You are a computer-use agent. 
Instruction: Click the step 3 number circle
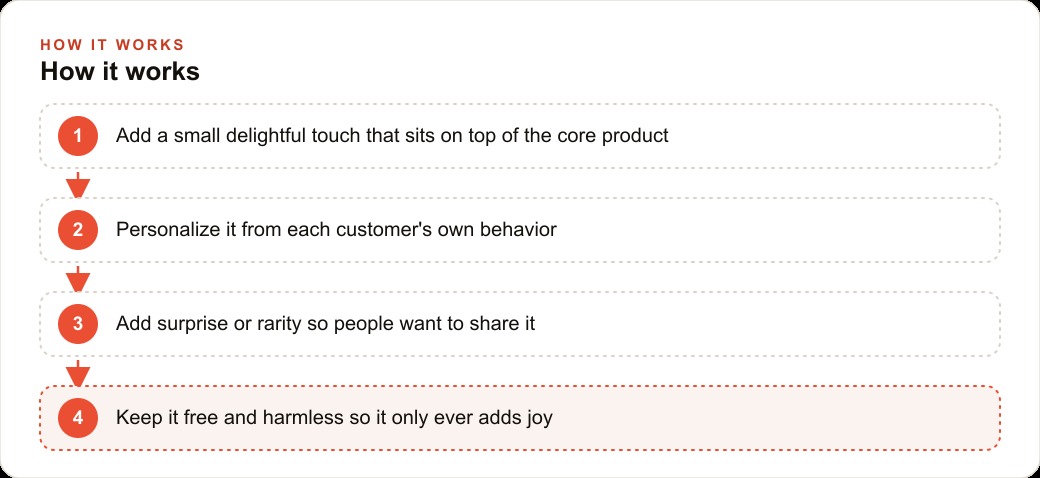(x=78, y=324)
